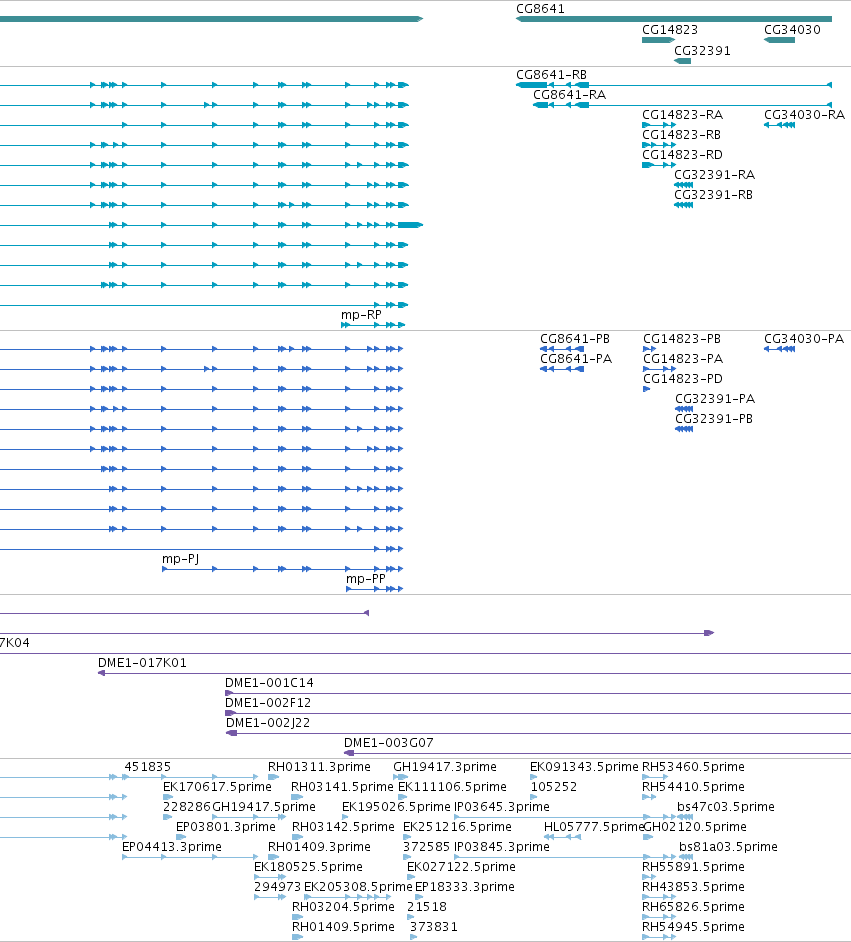The image size is (851, 942).
Task: Select transcript CG8641-RB
Action: tap(551, 75)
